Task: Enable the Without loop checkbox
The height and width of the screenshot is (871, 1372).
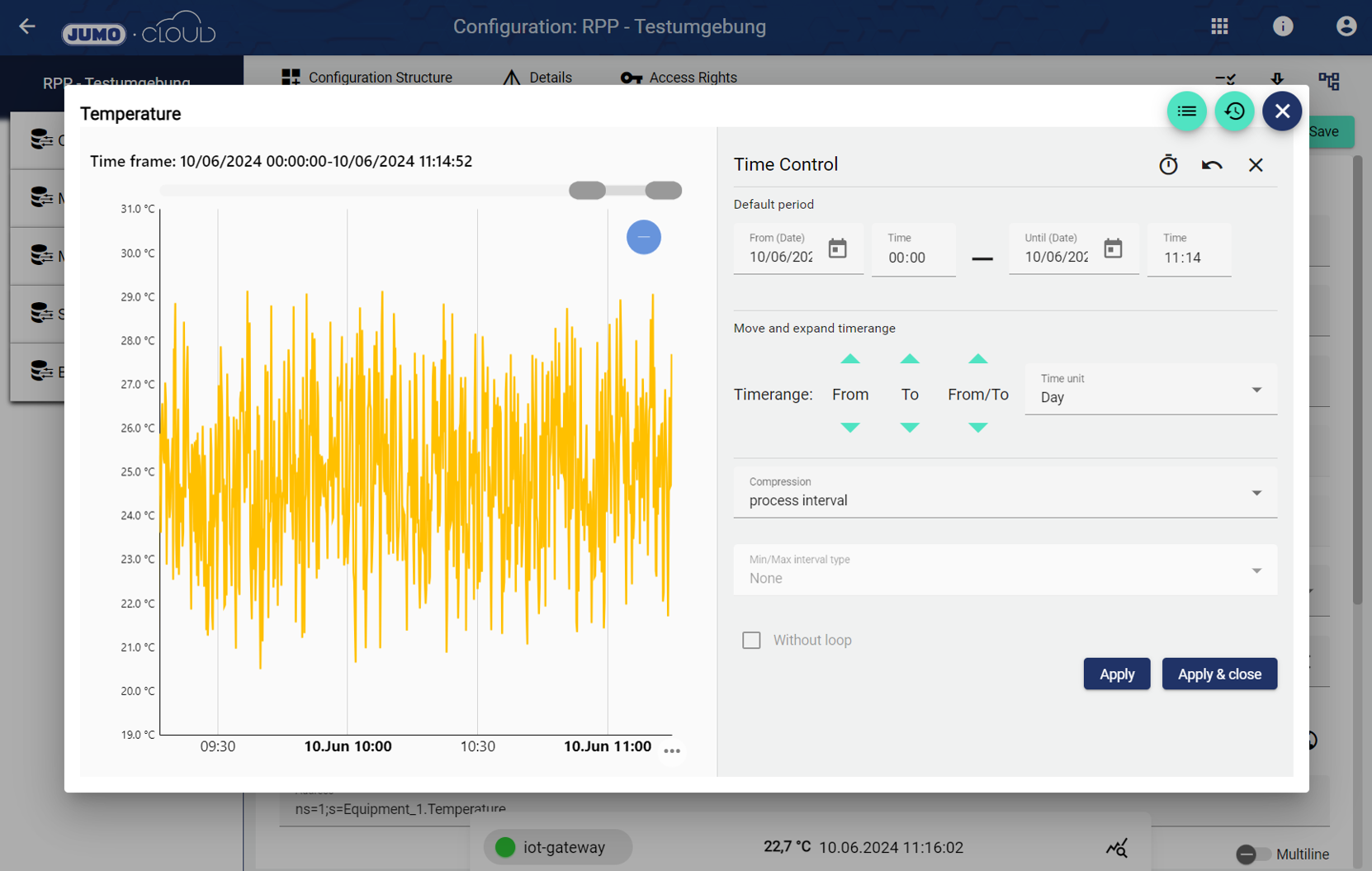Action: 751,641
